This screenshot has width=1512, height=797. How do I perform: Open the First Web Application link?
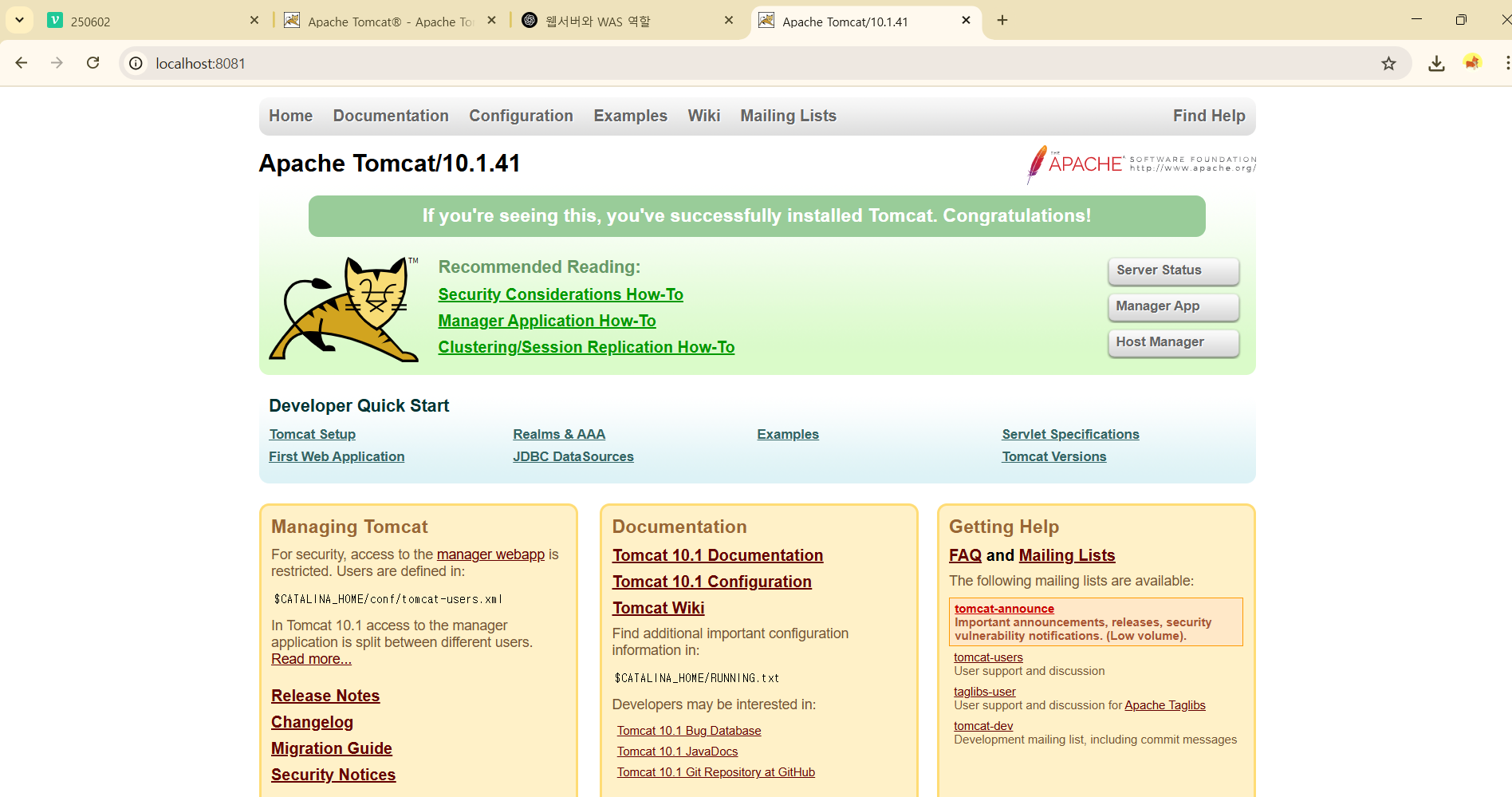(337, 456)
